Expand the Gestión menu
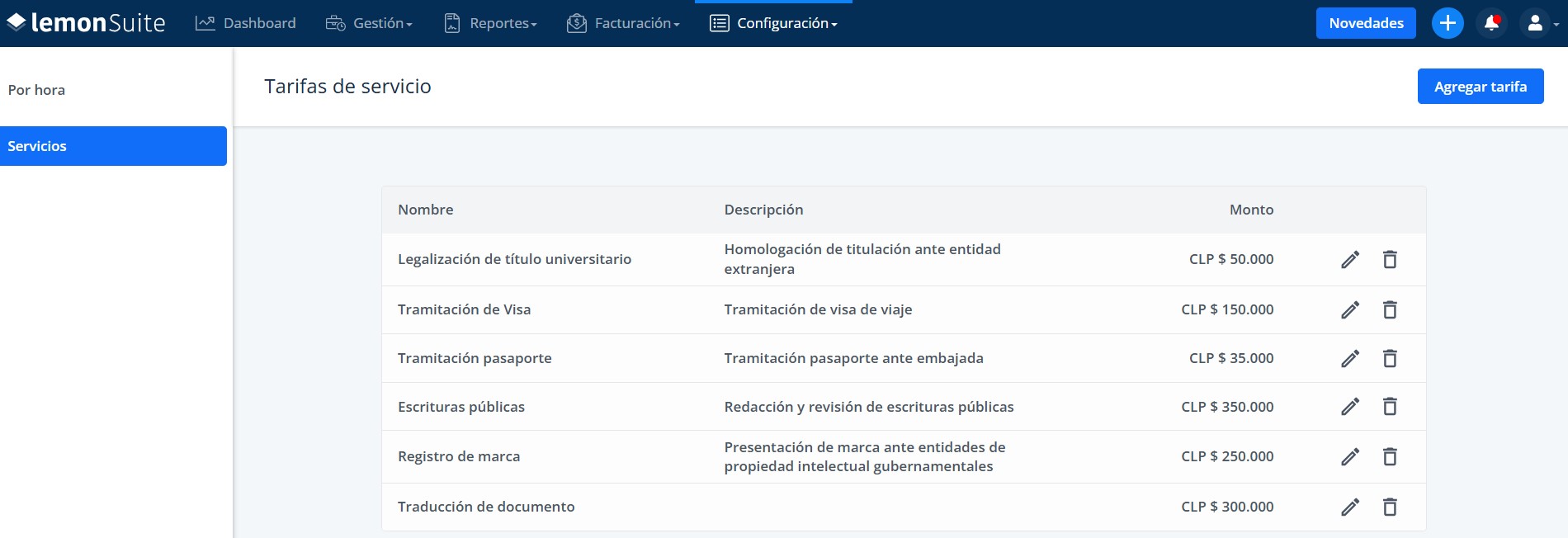The width and height of the screenshot is (1568, 538). (x=369, y=23)
